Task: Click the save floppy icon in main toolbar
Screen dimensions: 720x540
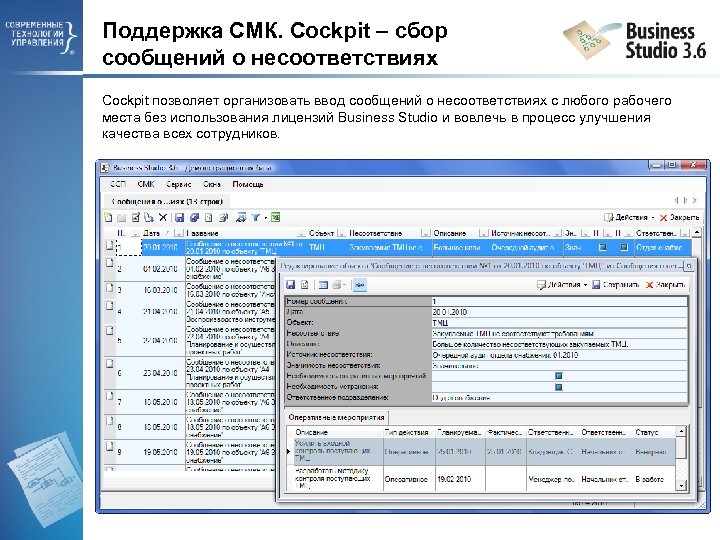Action: coord(180,218)
